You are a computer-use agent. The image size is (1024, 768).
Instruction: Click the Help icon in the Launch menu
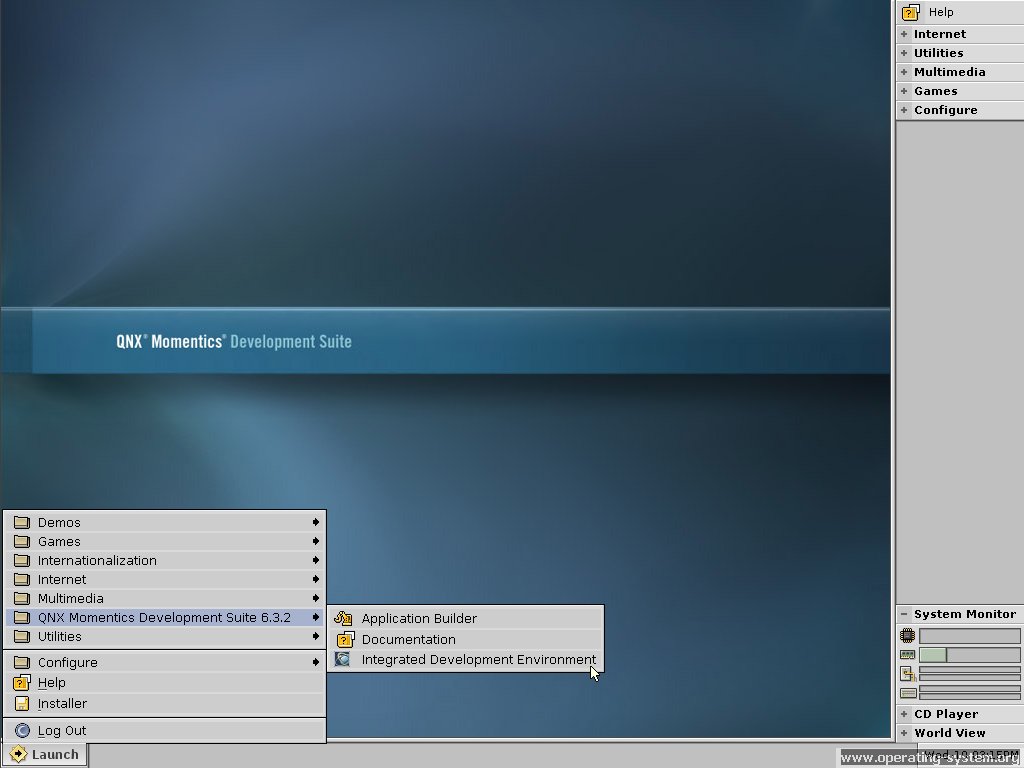[x=22, y=682]
